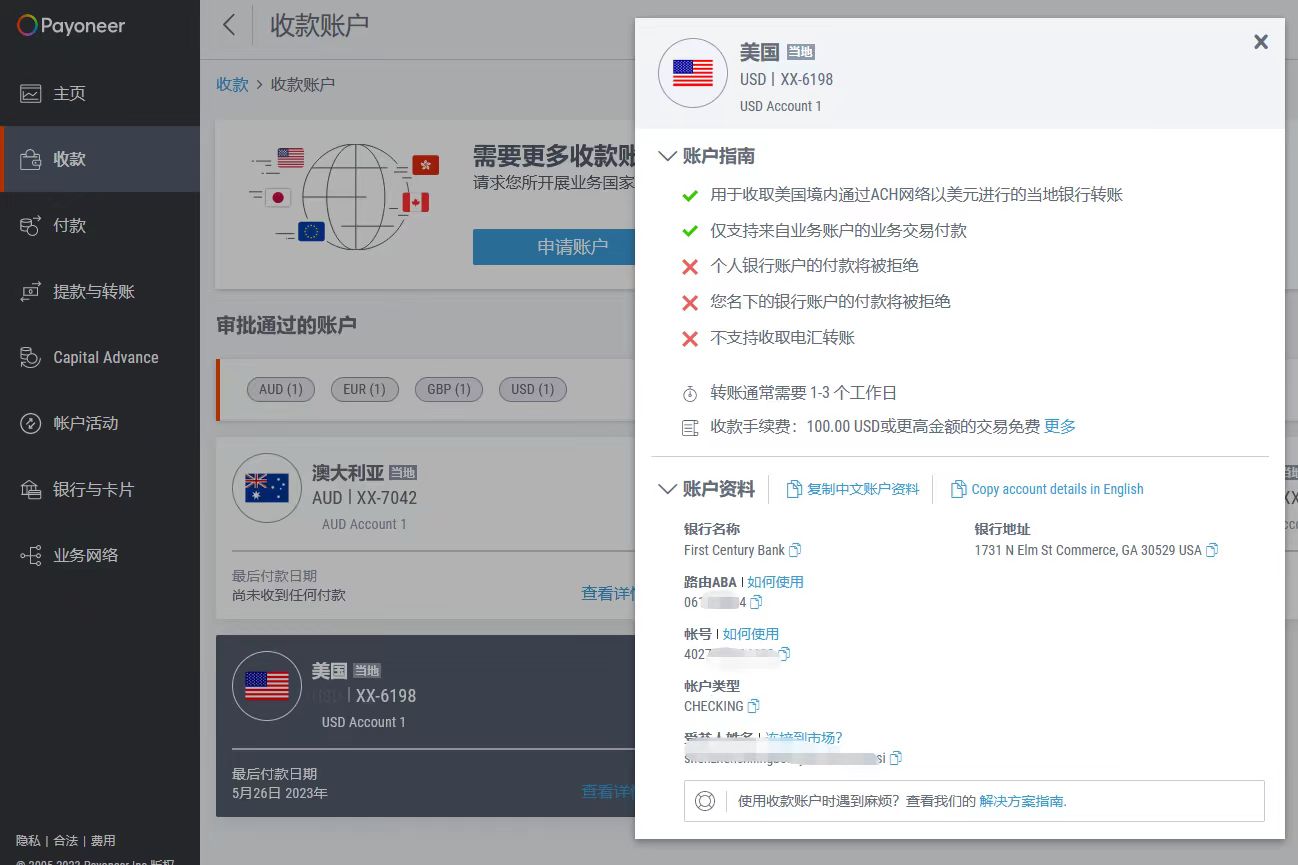Copy the account number
The width and height of the screenshot is (1298, 865).
tap(784, 654)
